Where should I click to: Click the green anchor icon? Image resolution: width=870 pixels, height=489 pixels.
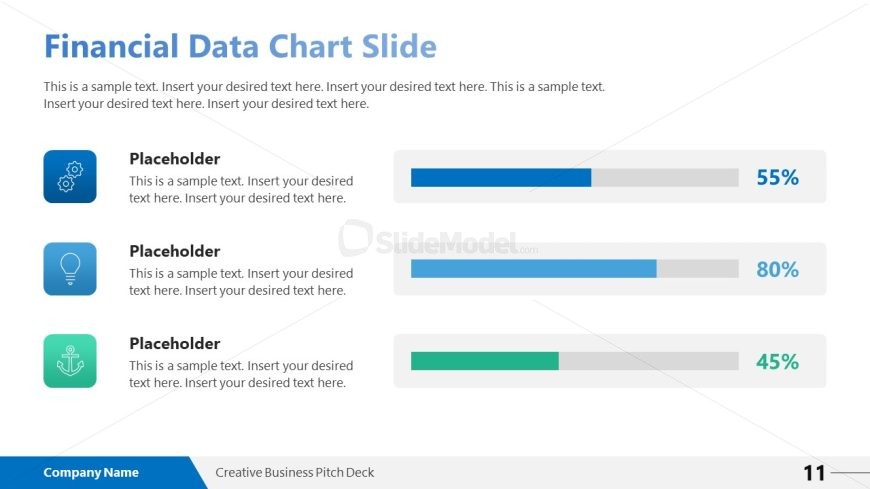click(x=70, y=361)
